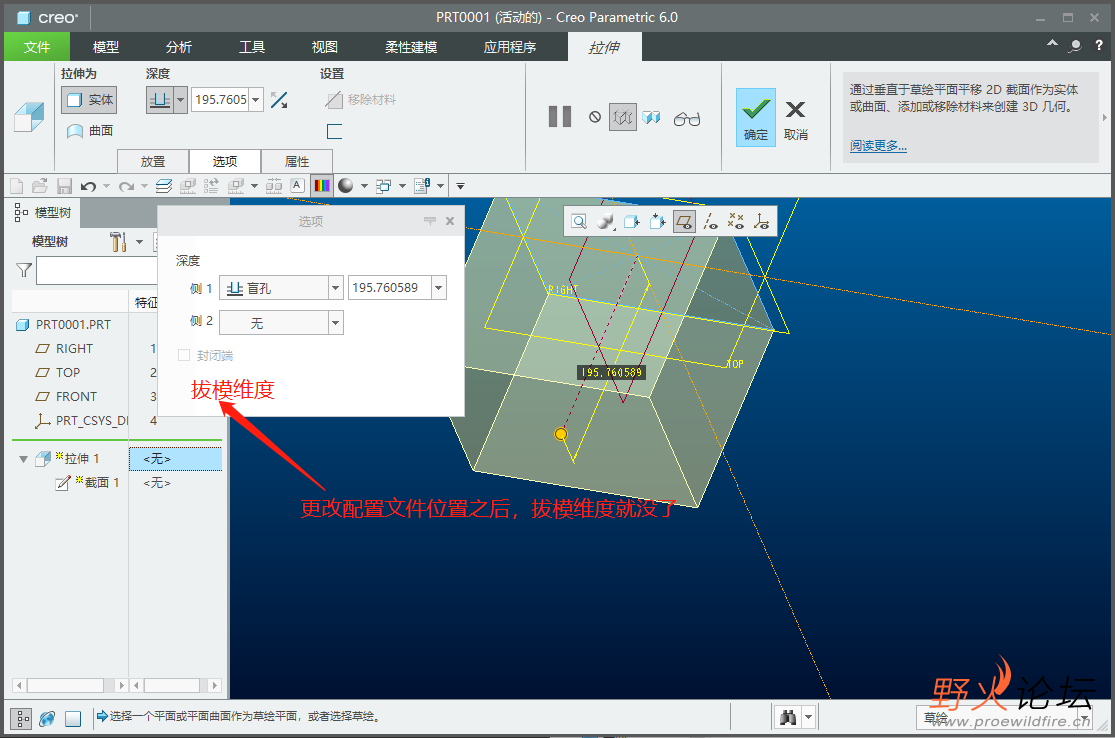Toggle datum plane display
Image resolution: width=1115 pixels, height=738 pixels.
[684, 222]
